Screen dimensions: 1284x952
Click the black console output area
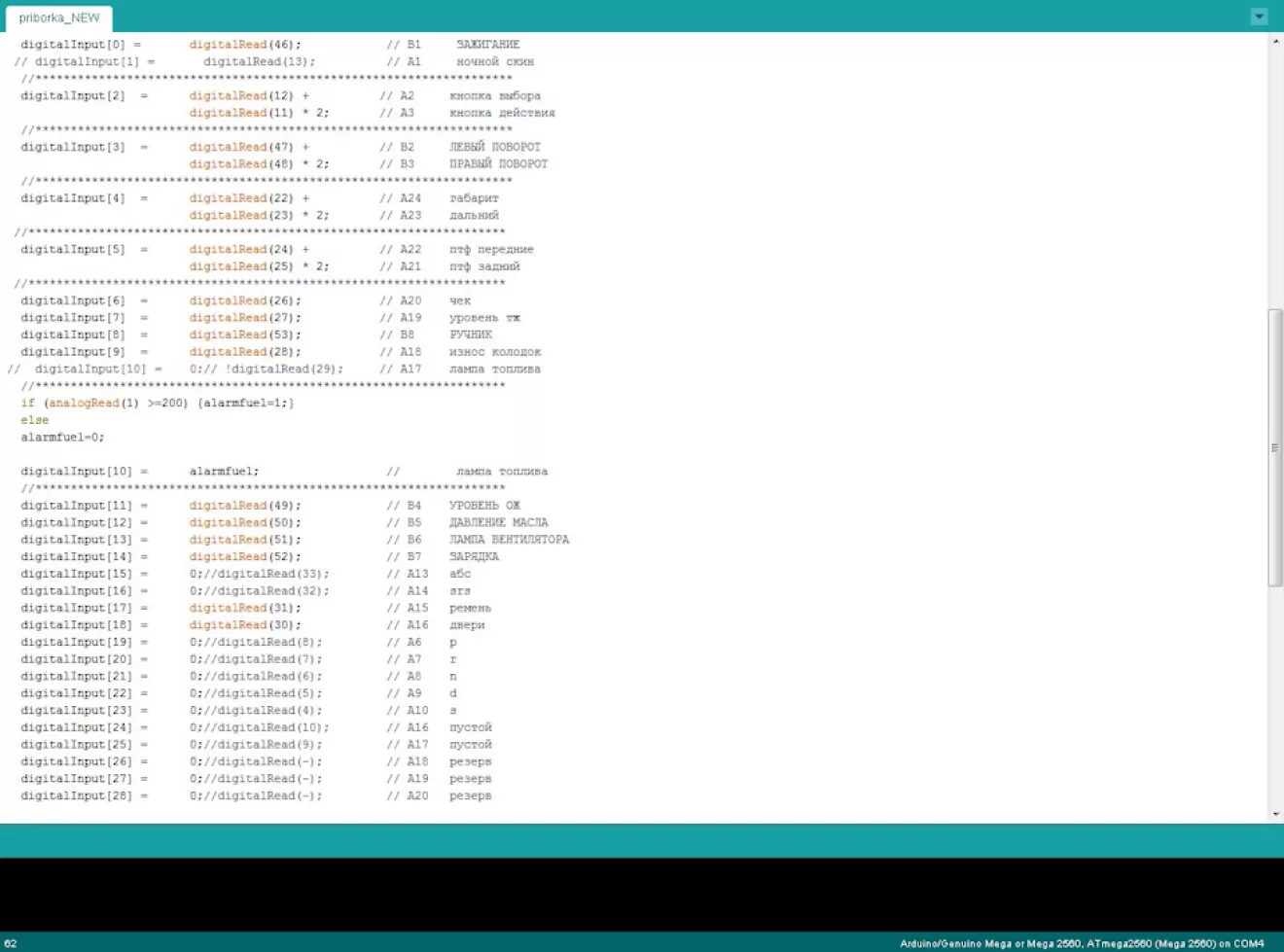click(x=642, y=894)
